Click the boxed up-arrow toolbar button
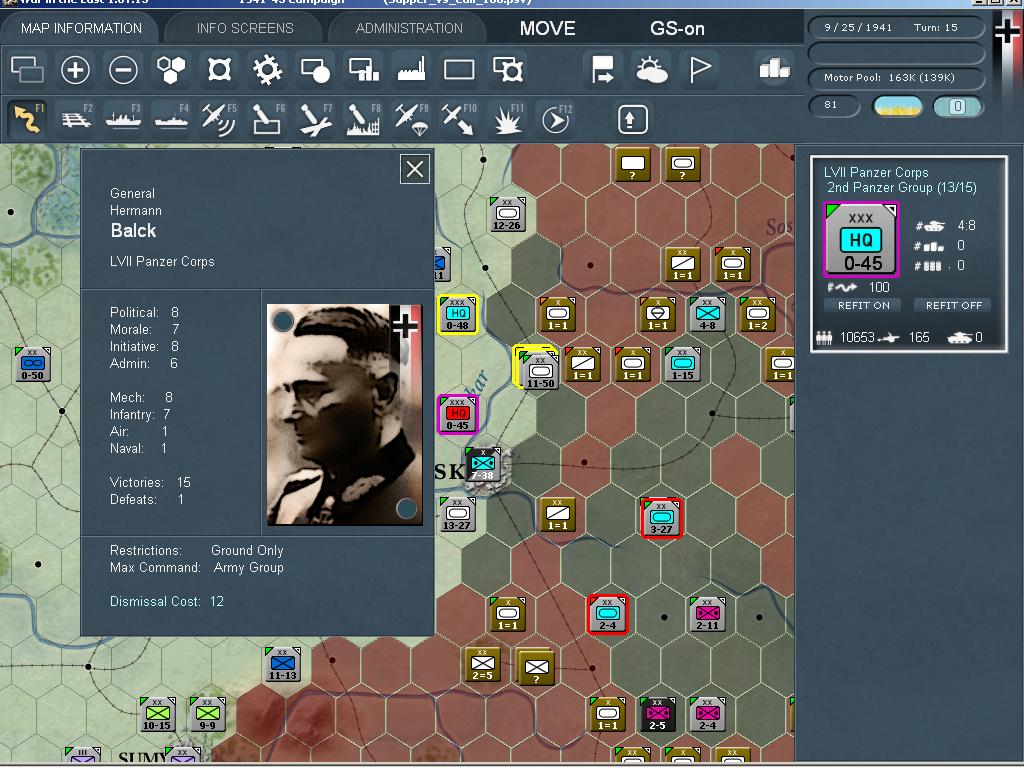 pos(632,119)
